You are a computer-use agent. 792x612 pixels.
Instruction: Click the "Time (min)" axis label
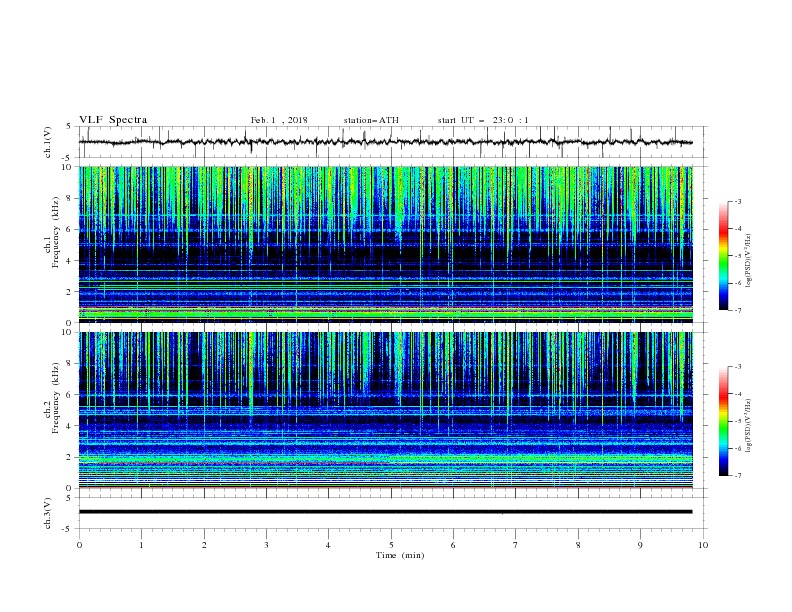pos(400,555)
